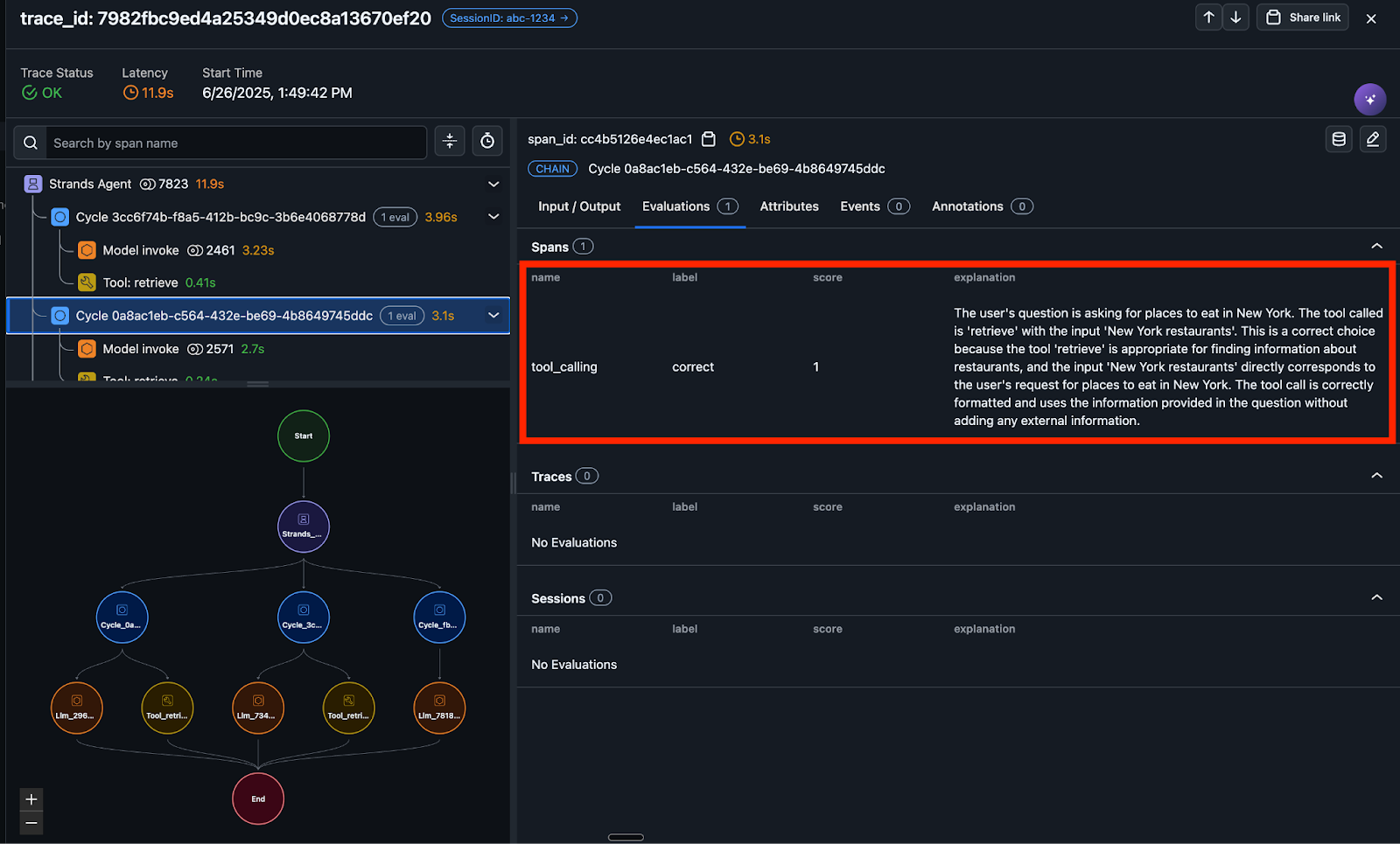
Task: Open the Annotations tab
Action: point(983,206)
